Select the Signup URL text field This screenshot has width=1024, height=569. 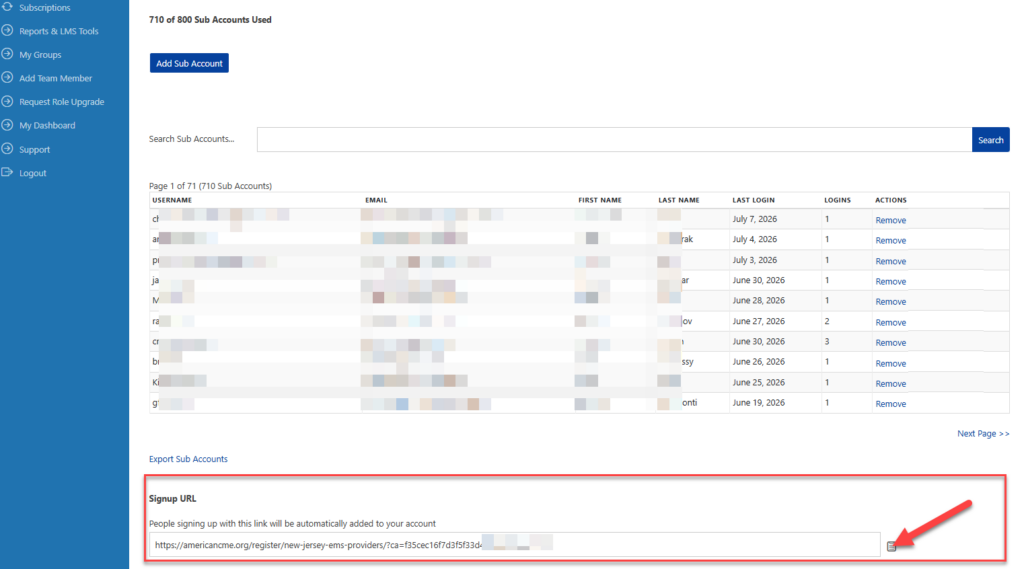(515, 545)
